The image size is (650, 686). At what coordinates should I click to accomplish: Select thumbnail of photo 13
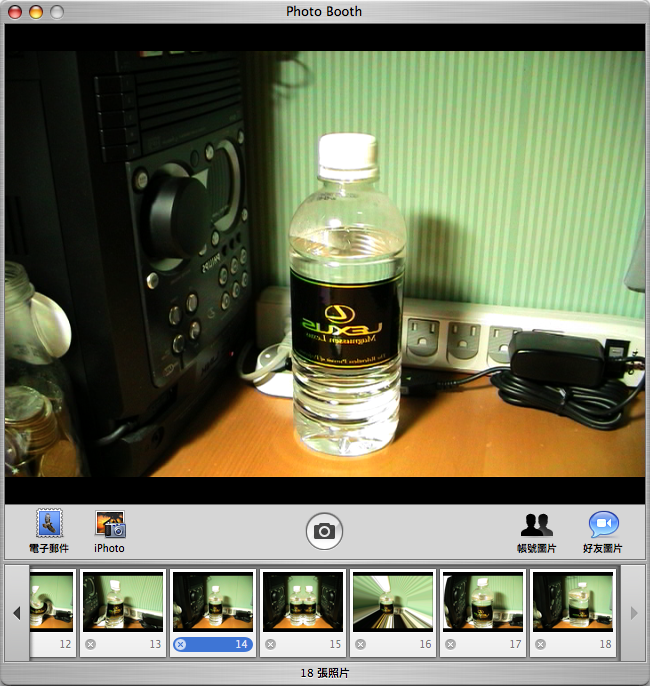(x=123, y=602)
